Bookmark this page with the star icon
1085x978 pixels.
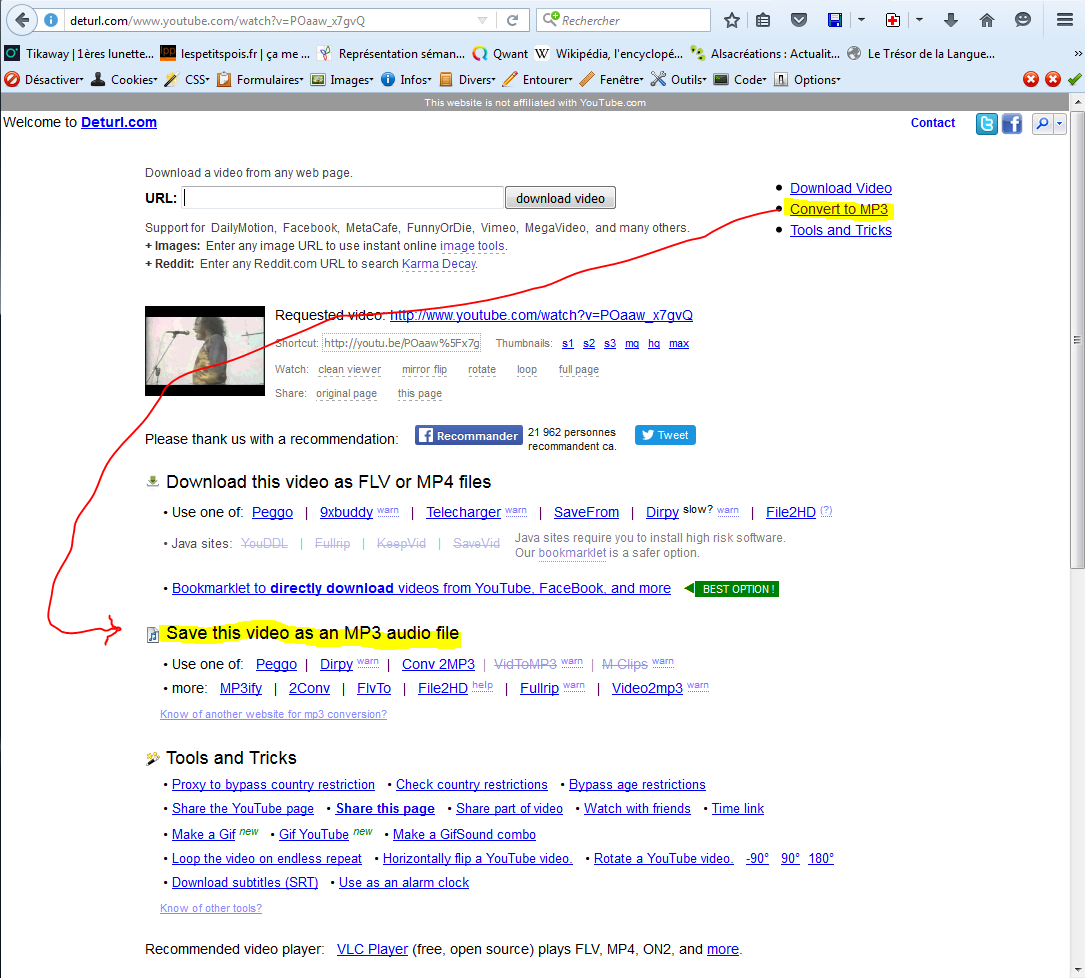pyautogui.click(x=732, y=20)
